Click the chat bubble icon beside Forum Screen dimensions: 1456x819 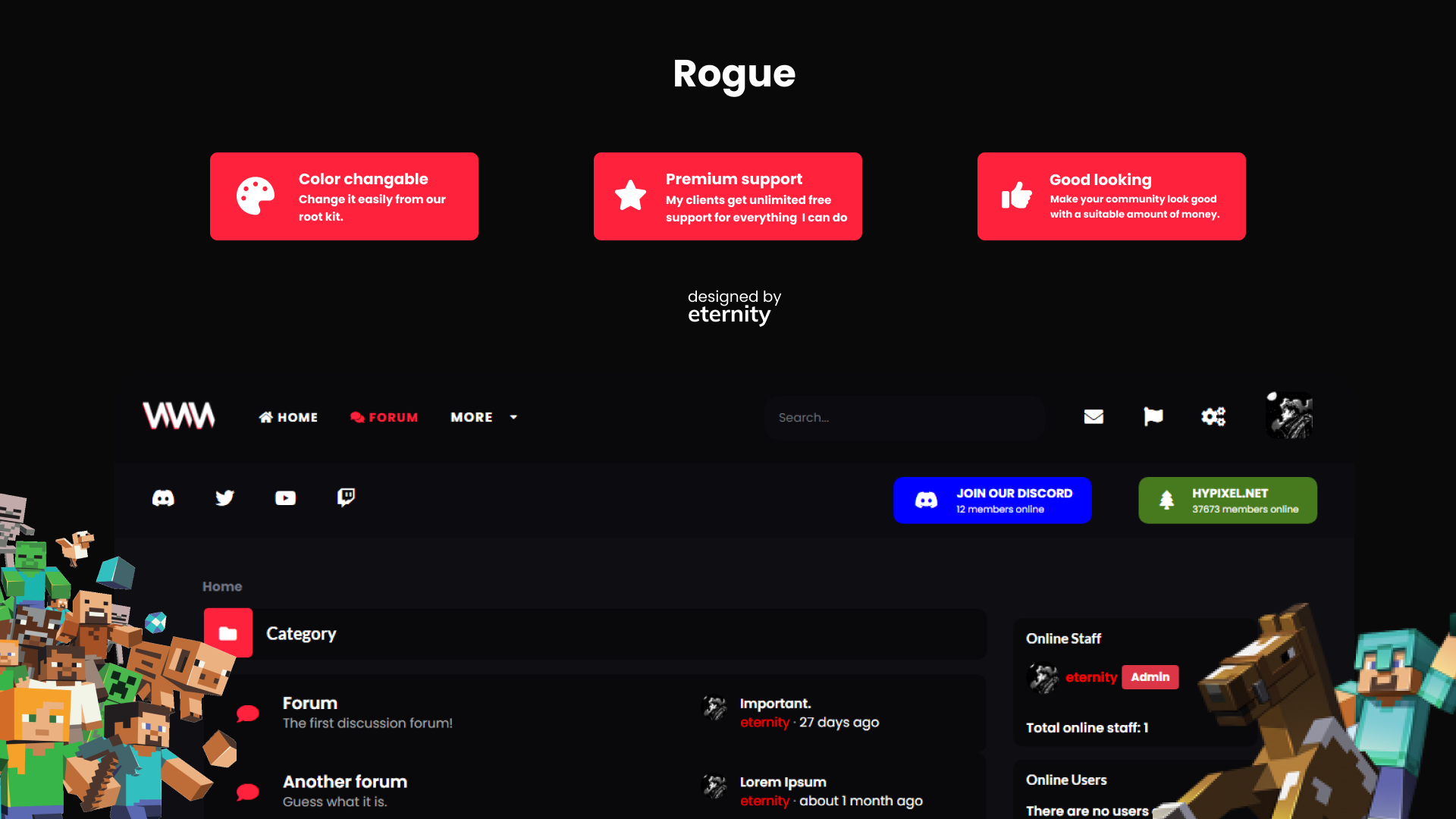246,713
